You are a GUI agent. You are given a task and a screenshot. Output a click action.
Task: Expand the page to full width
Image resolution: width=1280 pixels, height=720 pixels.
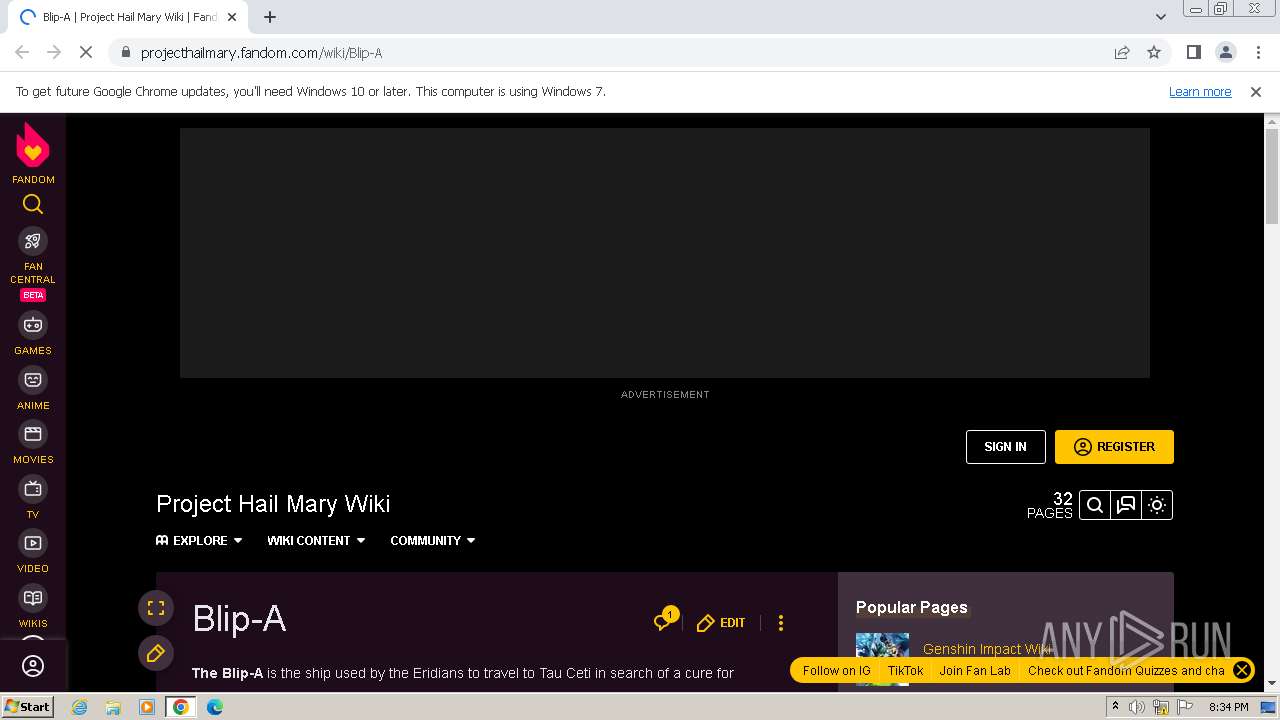156,608
